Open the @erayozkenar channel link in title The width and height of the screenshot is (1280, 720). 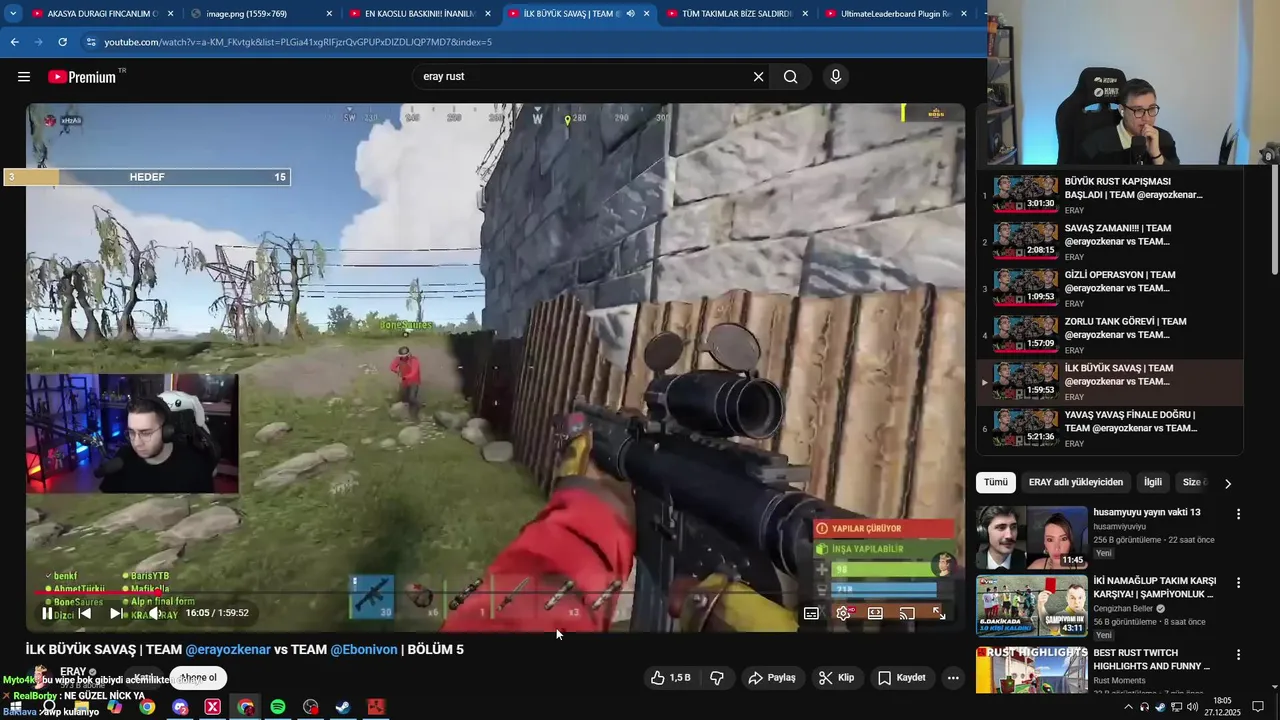click(228, 650)
